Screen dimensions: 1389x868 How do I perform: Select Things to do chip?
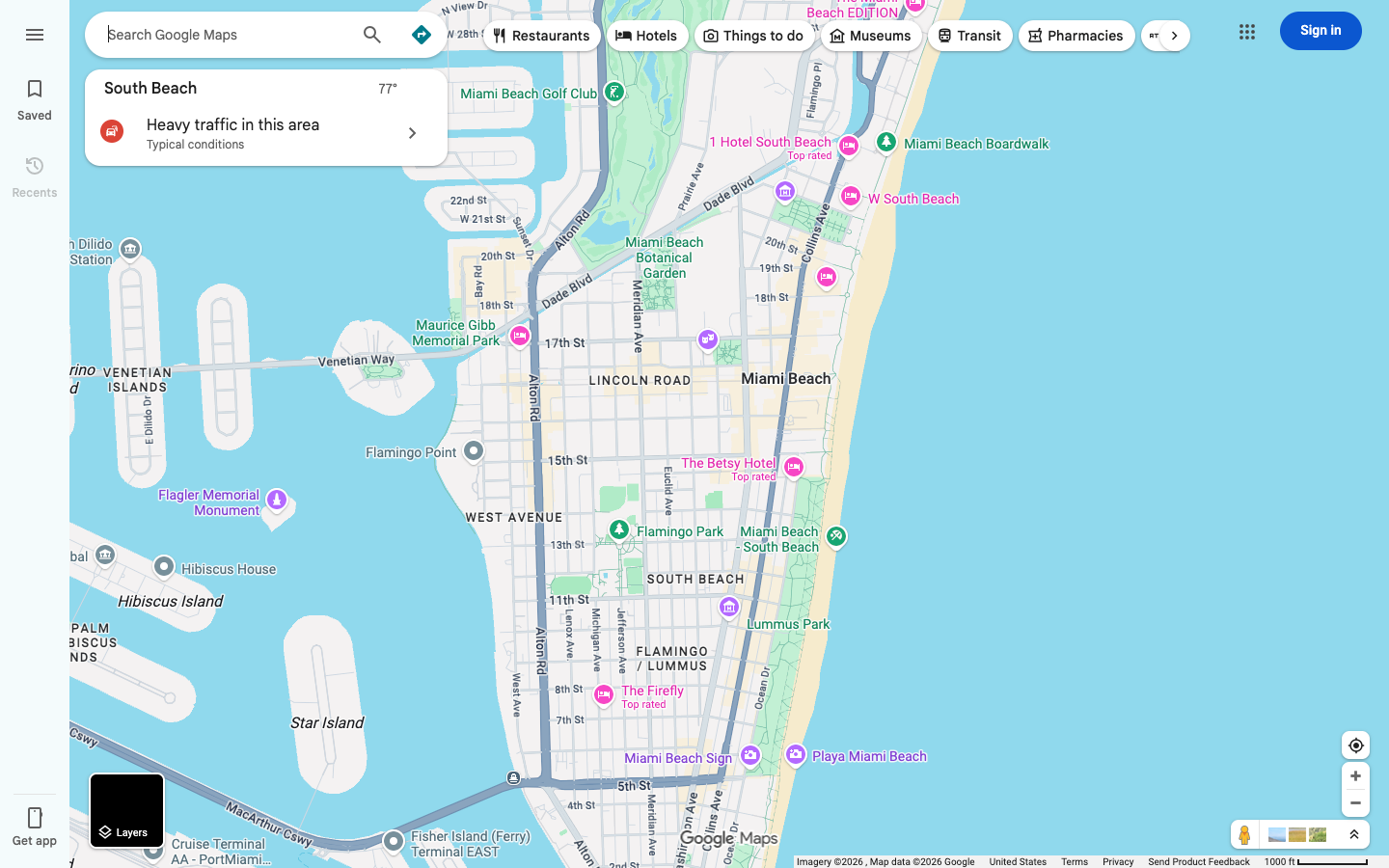(x=754, y=36)
